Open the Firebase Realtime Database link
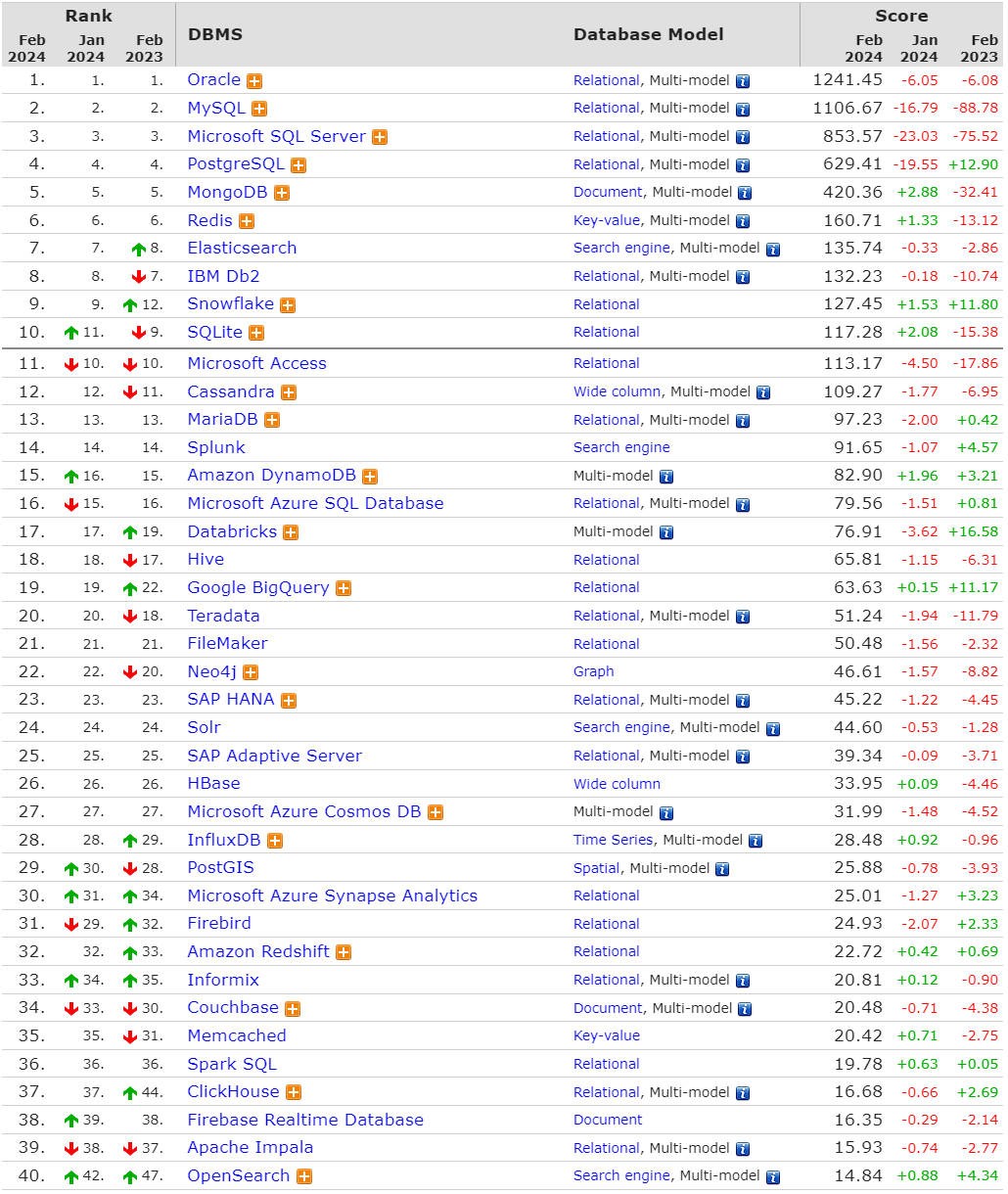This screenshot has height=1194, width=1008. pos(305,1120)
